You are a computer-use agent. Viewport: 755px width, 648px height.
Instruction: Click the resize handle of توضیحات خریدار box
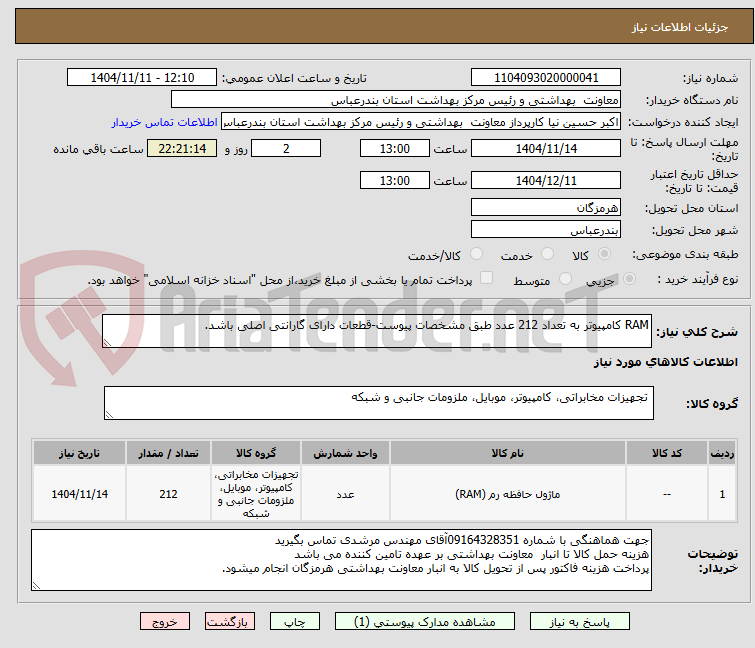pos(37,585)
